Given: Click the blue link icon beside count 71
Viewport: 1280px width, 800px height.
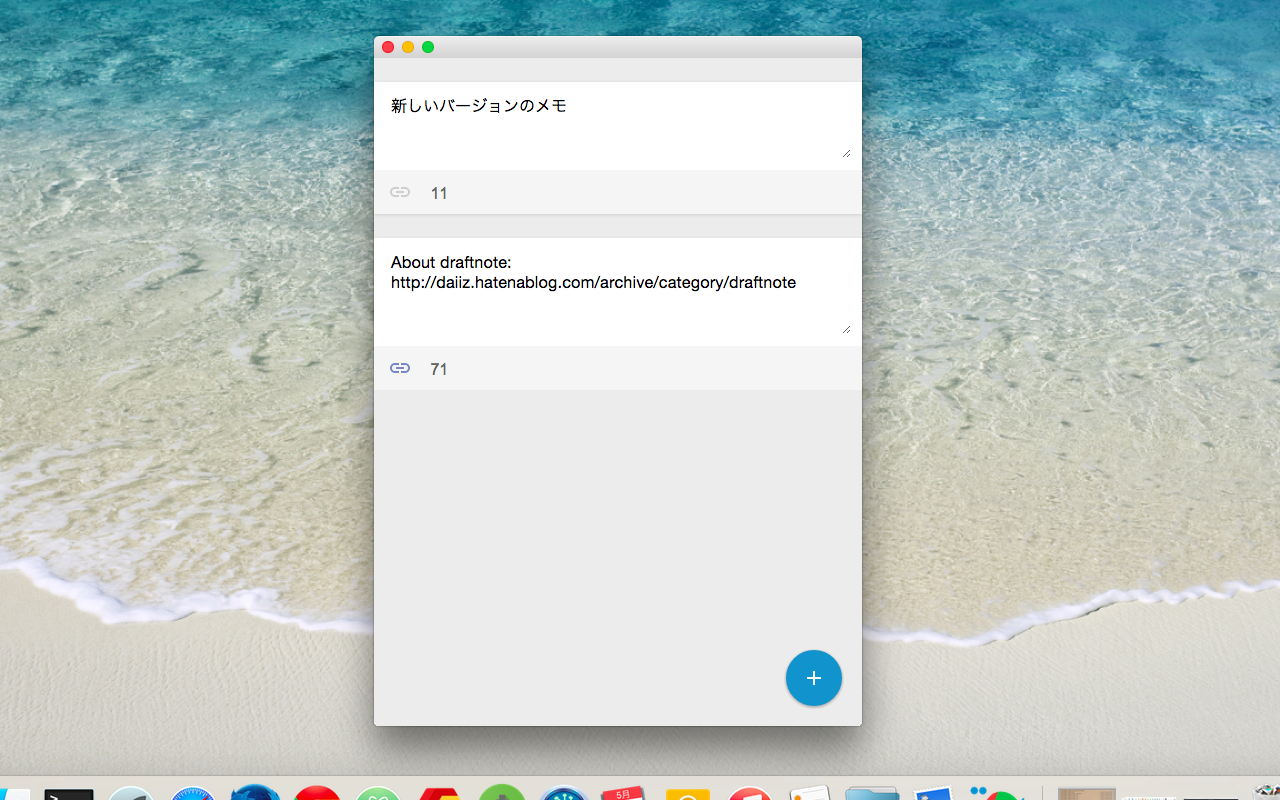Looking at the screenshot, I should [400, 368].
